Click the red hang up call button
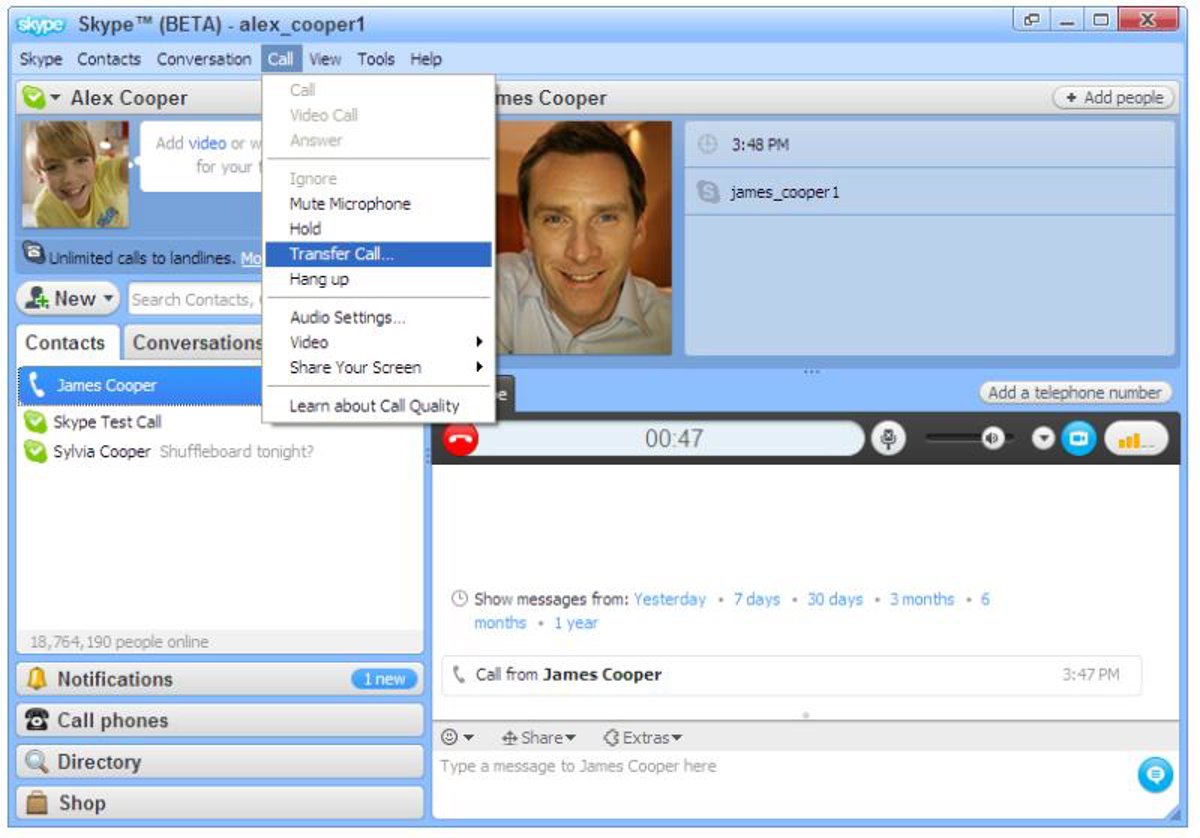Screen dimensions: 1200x838 (x=461, y=439)
